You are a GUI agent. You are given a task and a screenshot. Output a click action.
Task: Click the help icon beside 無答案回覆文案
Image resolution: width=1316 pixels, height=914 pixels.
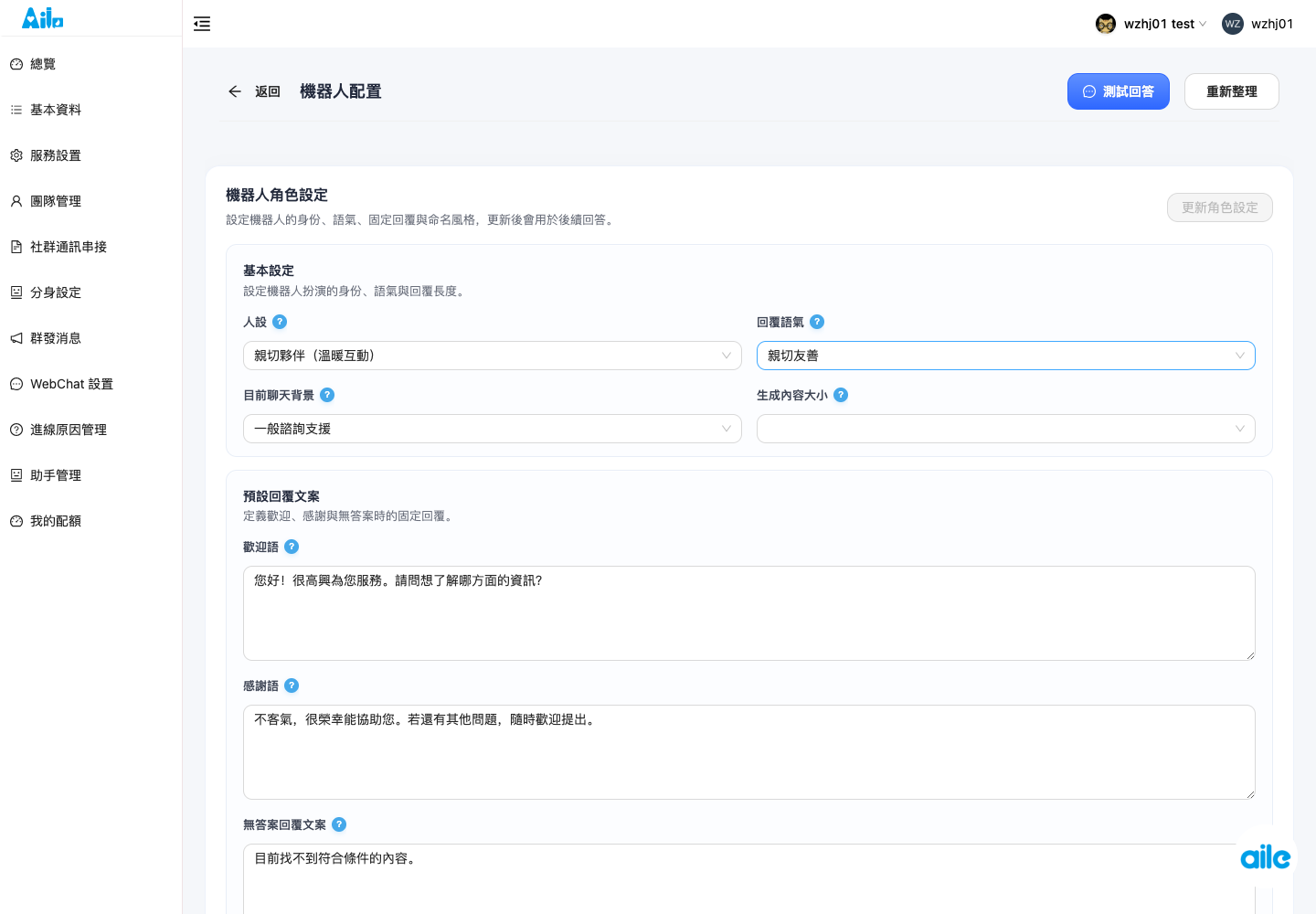(x=339, y=824)
